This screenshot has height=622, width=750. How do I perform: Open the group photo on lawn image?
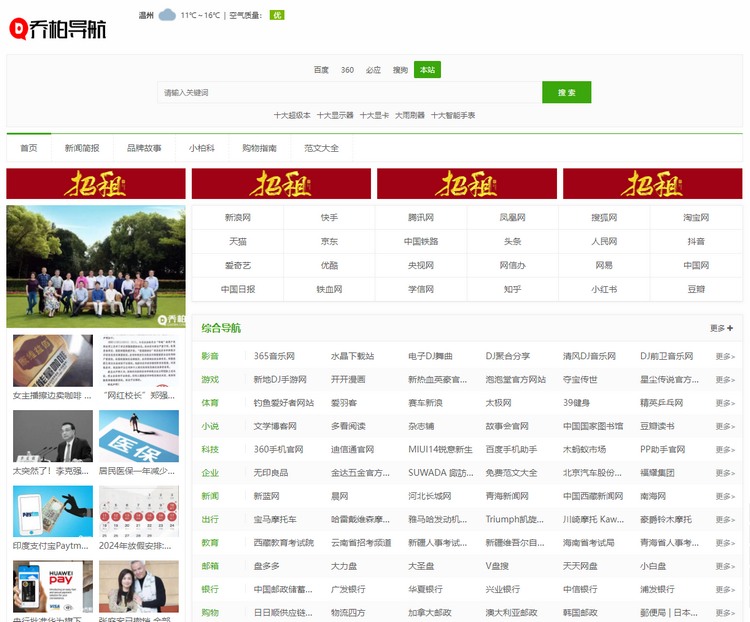point(96,267)
